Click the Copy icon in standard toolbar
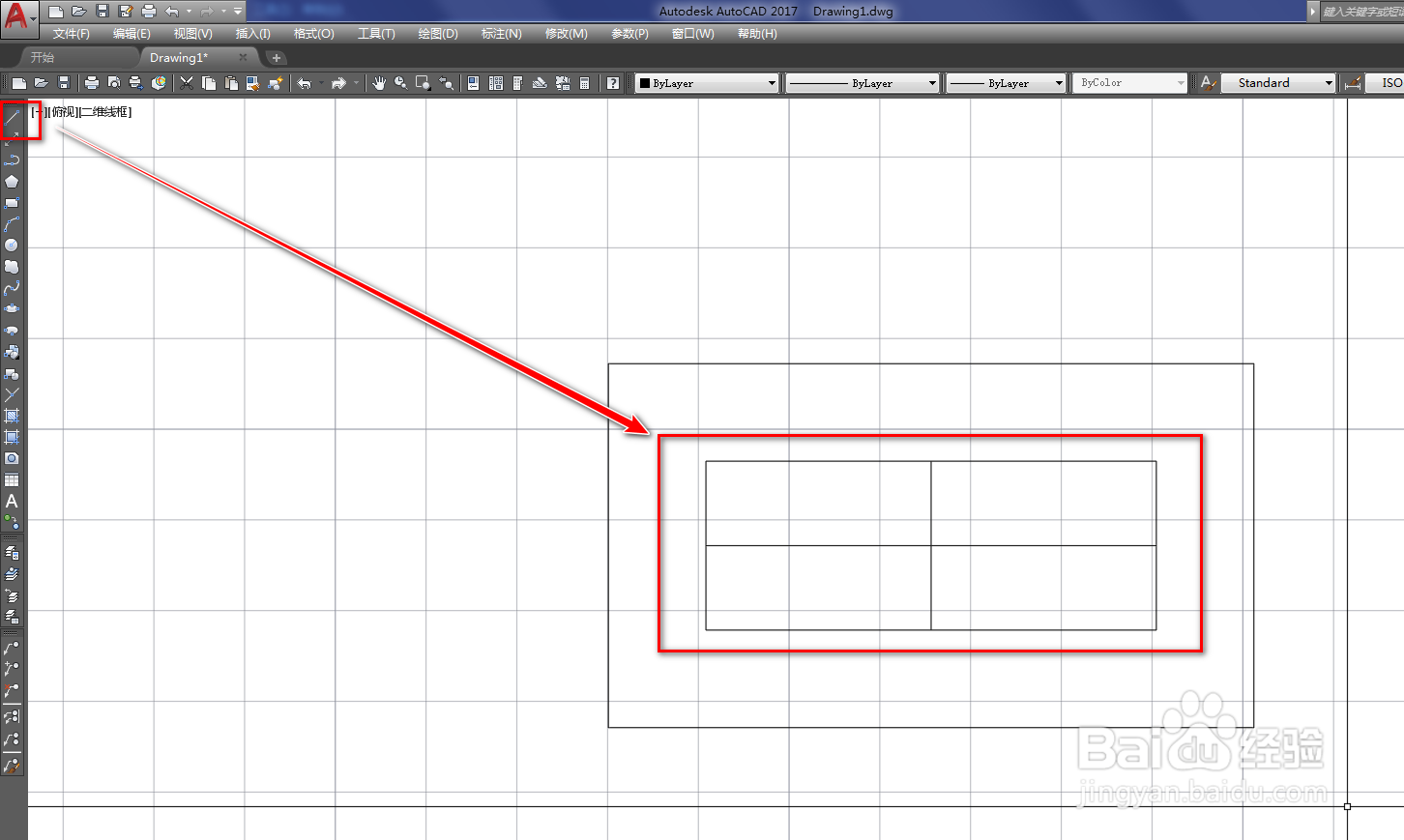Screen dimensions: 1404x840 click(209, 83)
